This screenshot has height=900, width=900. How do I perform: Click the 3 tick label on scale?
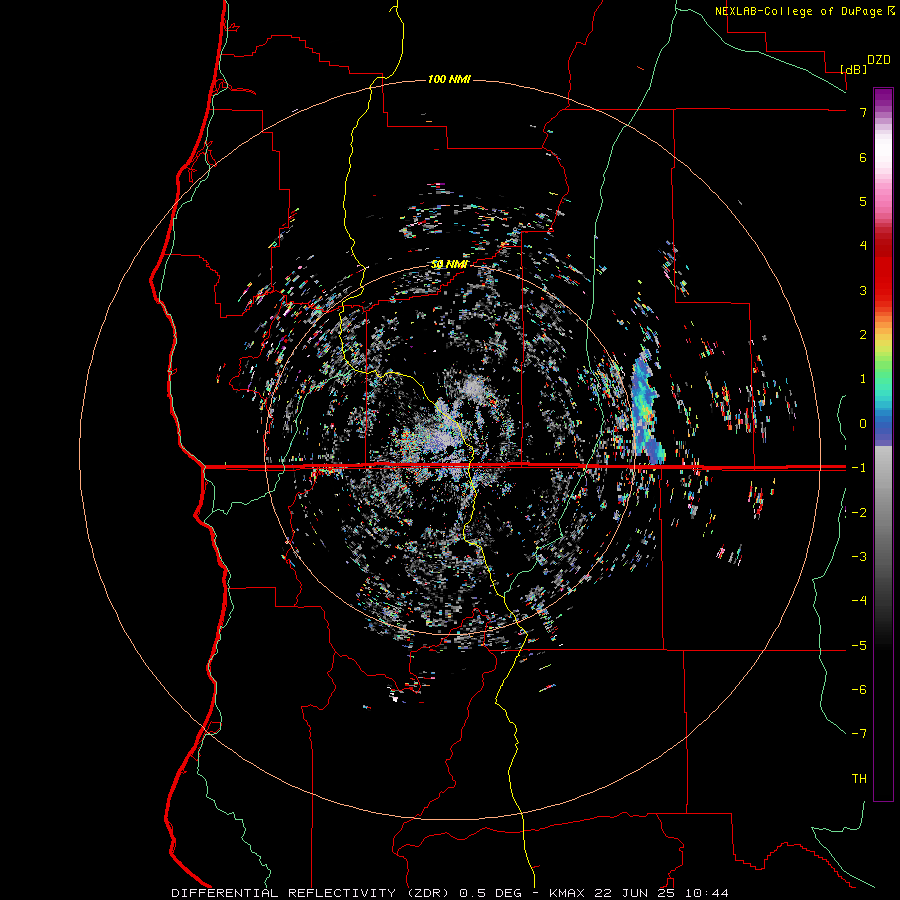(x=863, y=290)
